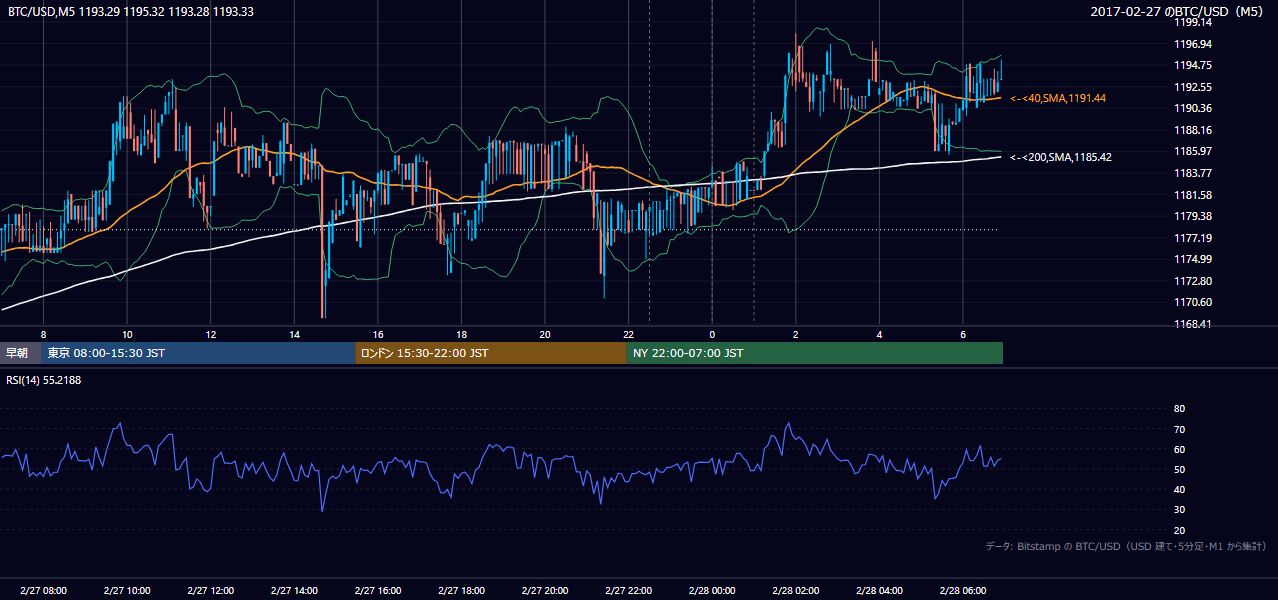Viewport: 1278px width, 600px height.
Task: Click the hour label 22 under price chart
Action: point(628,334)
